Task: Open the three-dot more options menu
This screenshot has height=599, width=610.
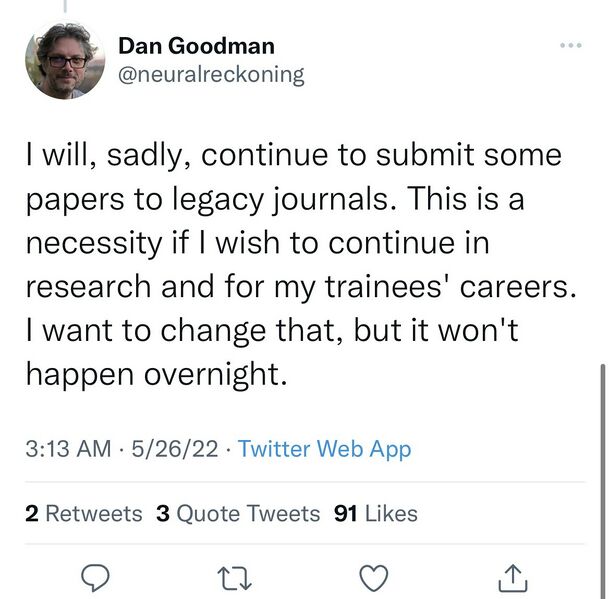Action: [x=570, y=46]
